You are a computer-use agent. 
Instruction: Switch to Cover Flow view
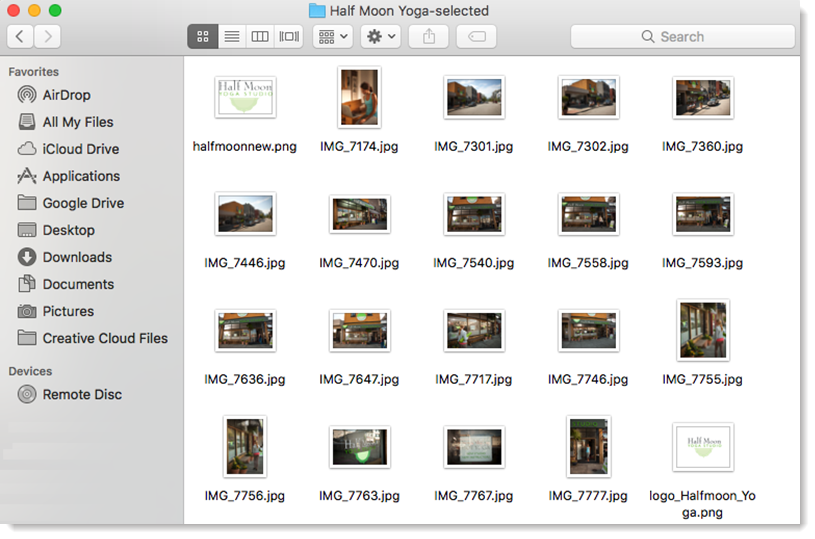click(289, 36)
